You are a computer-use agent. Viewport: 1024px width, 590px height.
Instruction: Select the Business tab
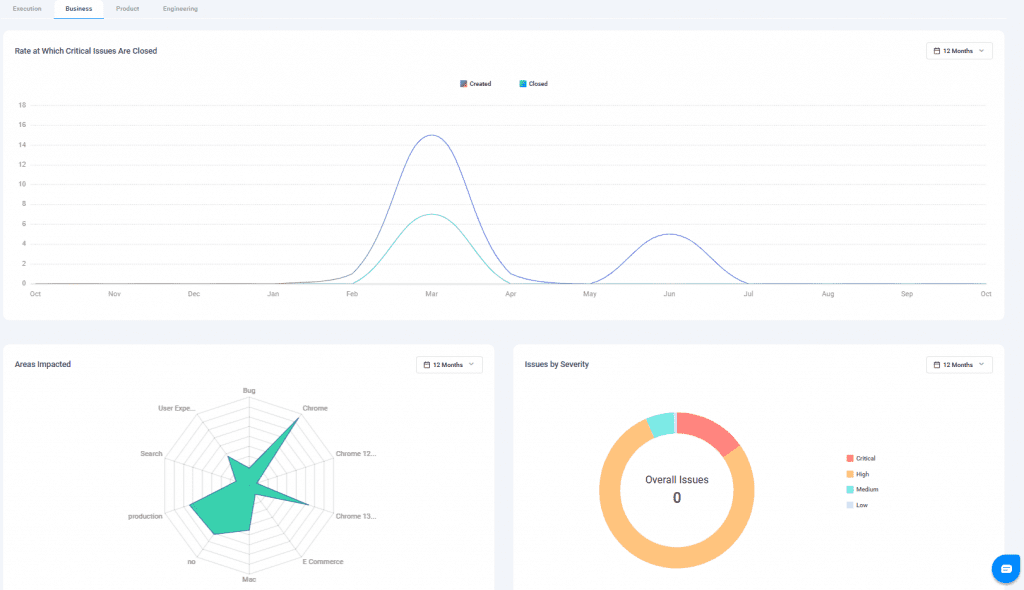click(x=79, y=9)
